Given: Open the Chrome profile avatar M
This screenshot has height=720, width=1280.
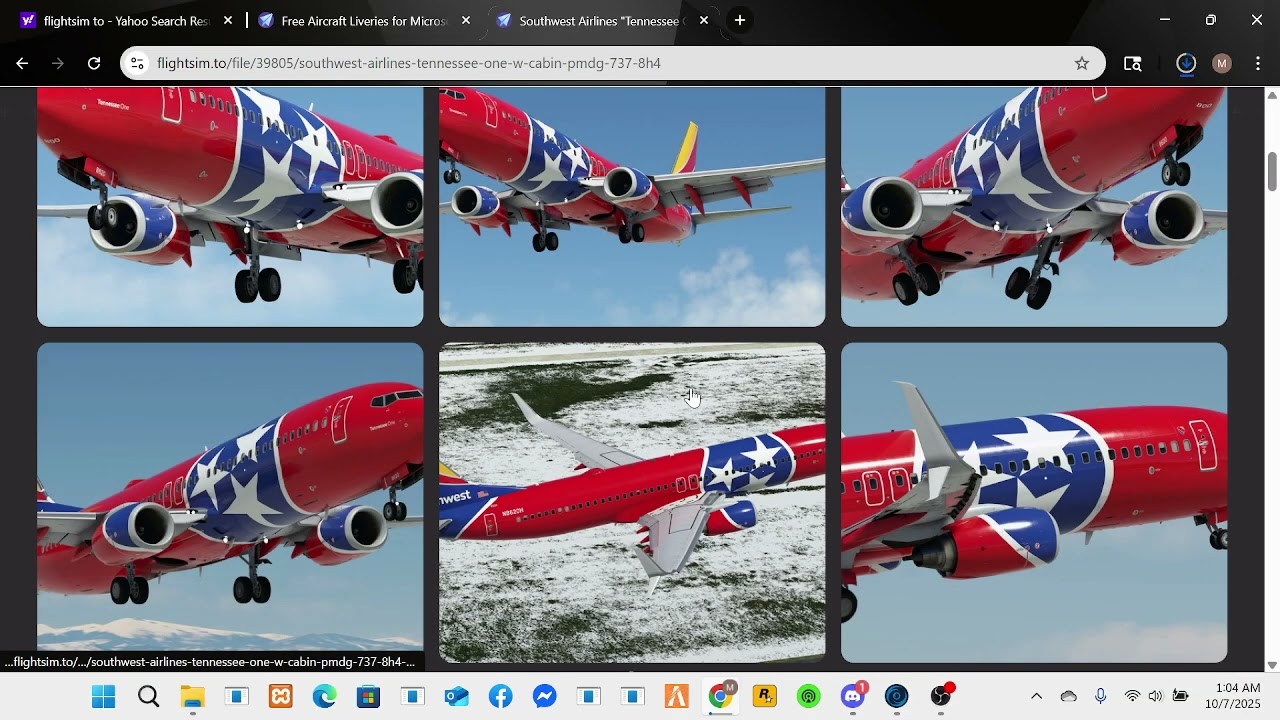Looking at the screenshot, I should [1222, 63].
